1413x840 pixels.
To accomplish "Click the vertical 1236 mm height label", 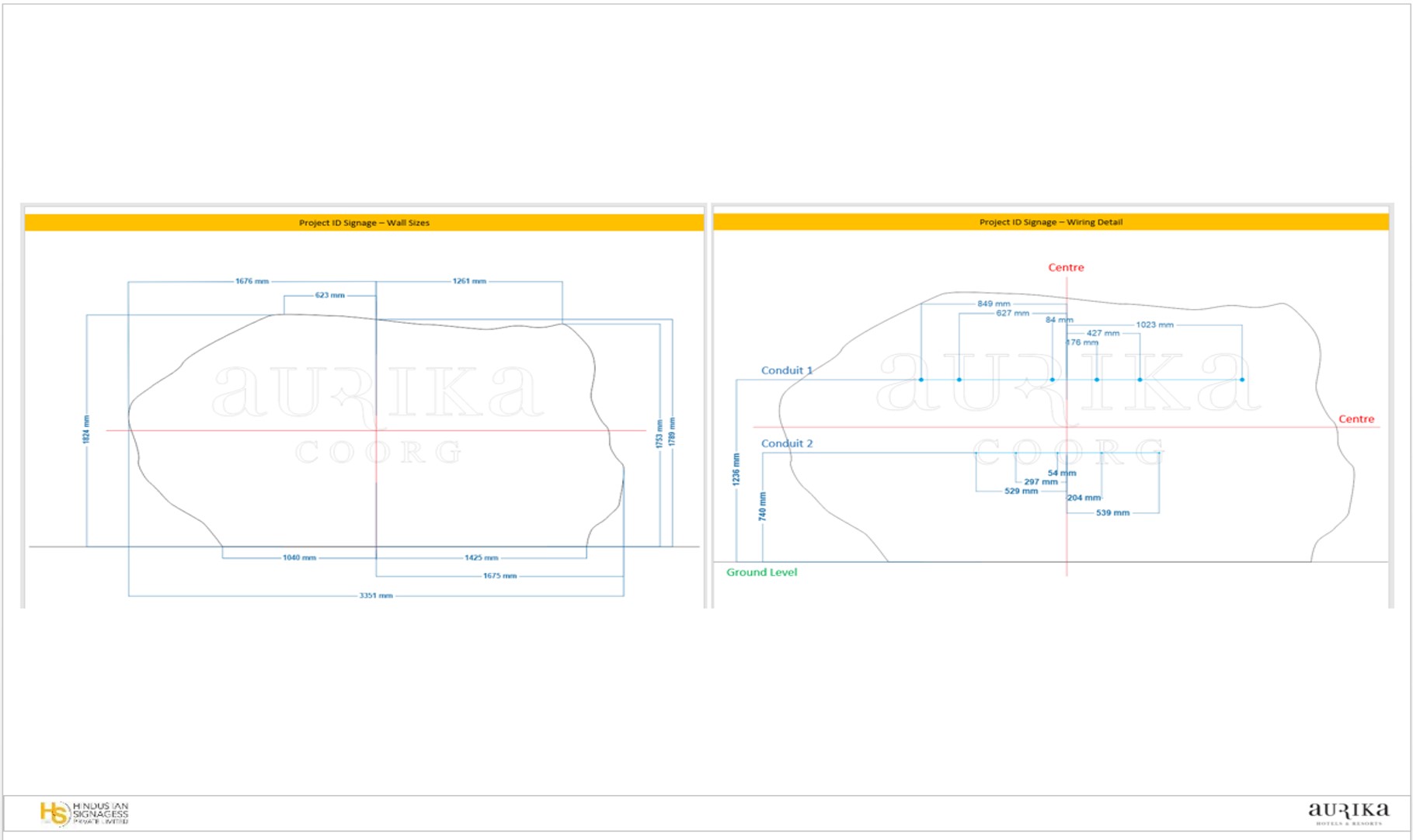I will 736,470.
